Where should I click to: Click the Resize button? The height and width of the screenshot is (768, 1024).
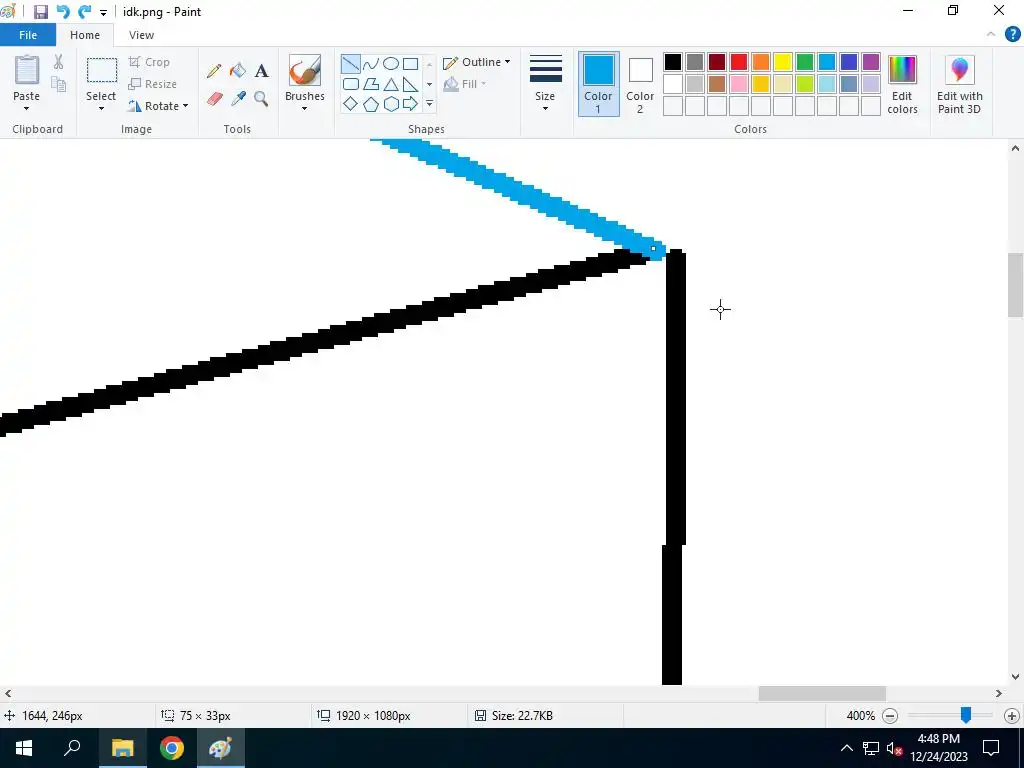(x=153, y=84)
